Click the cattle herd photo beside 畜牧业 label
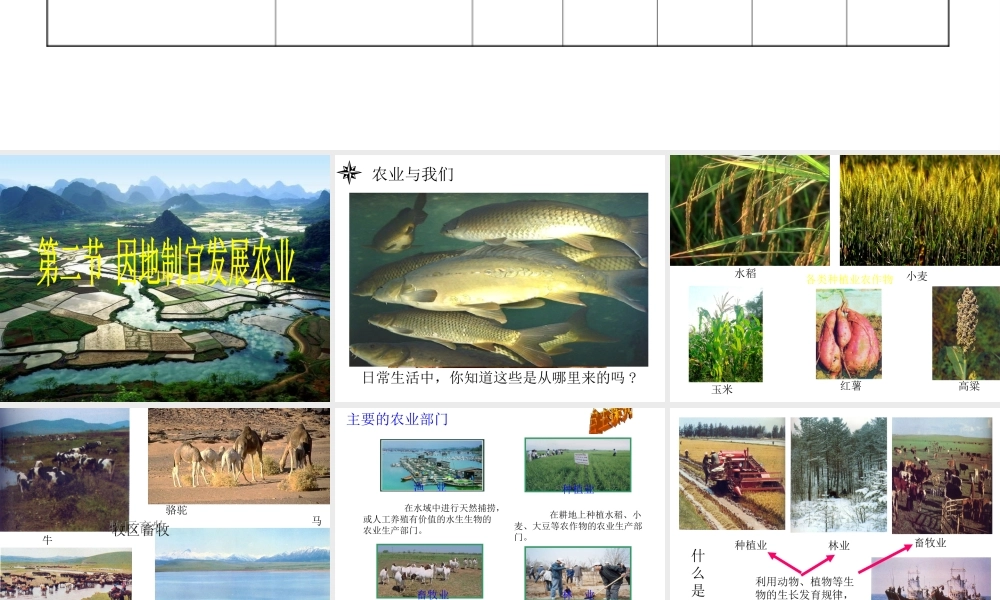This screenshot has height=600, width=1000. click(x=942, y=476)
